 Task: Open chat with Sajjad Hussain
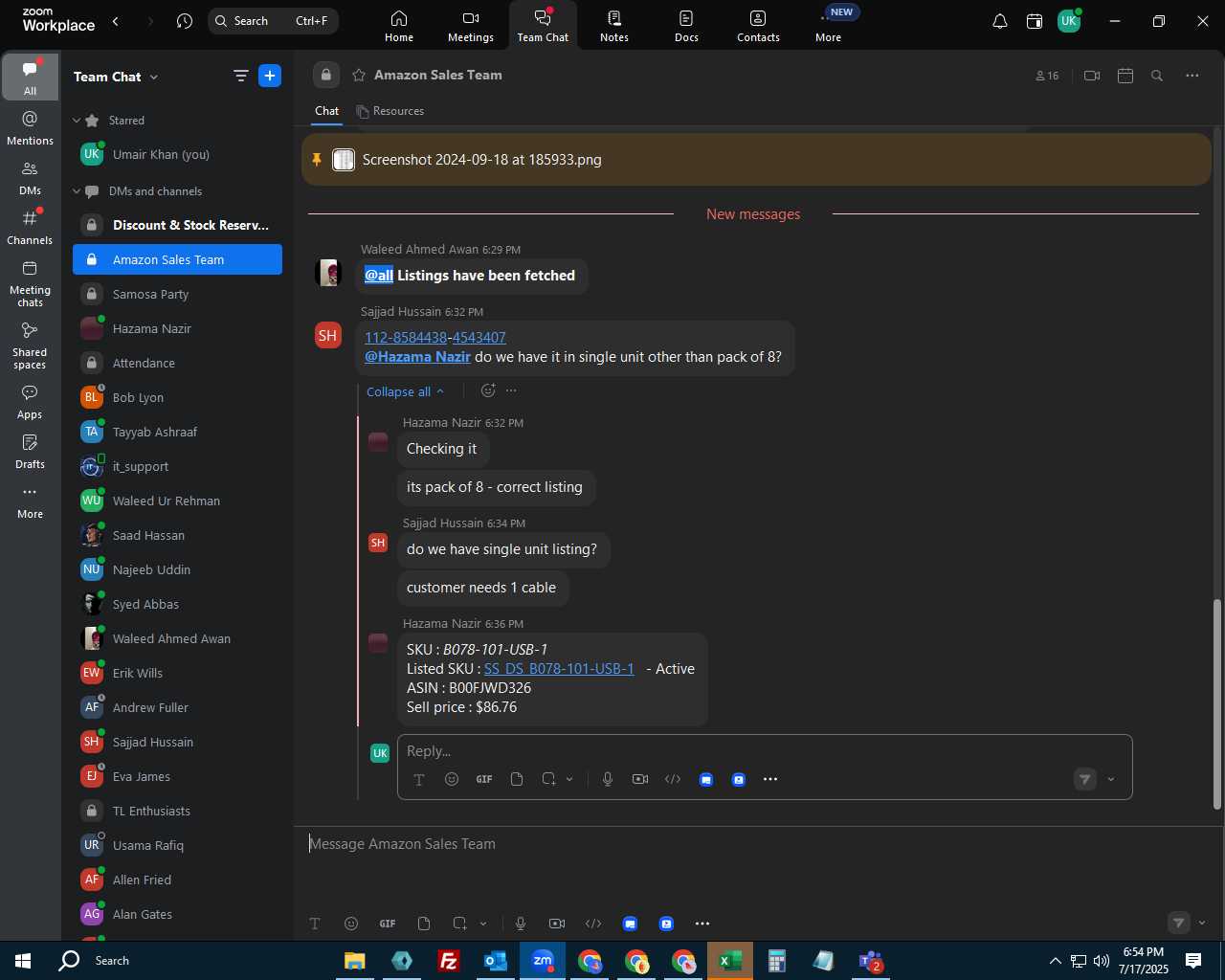coord(177,742)
